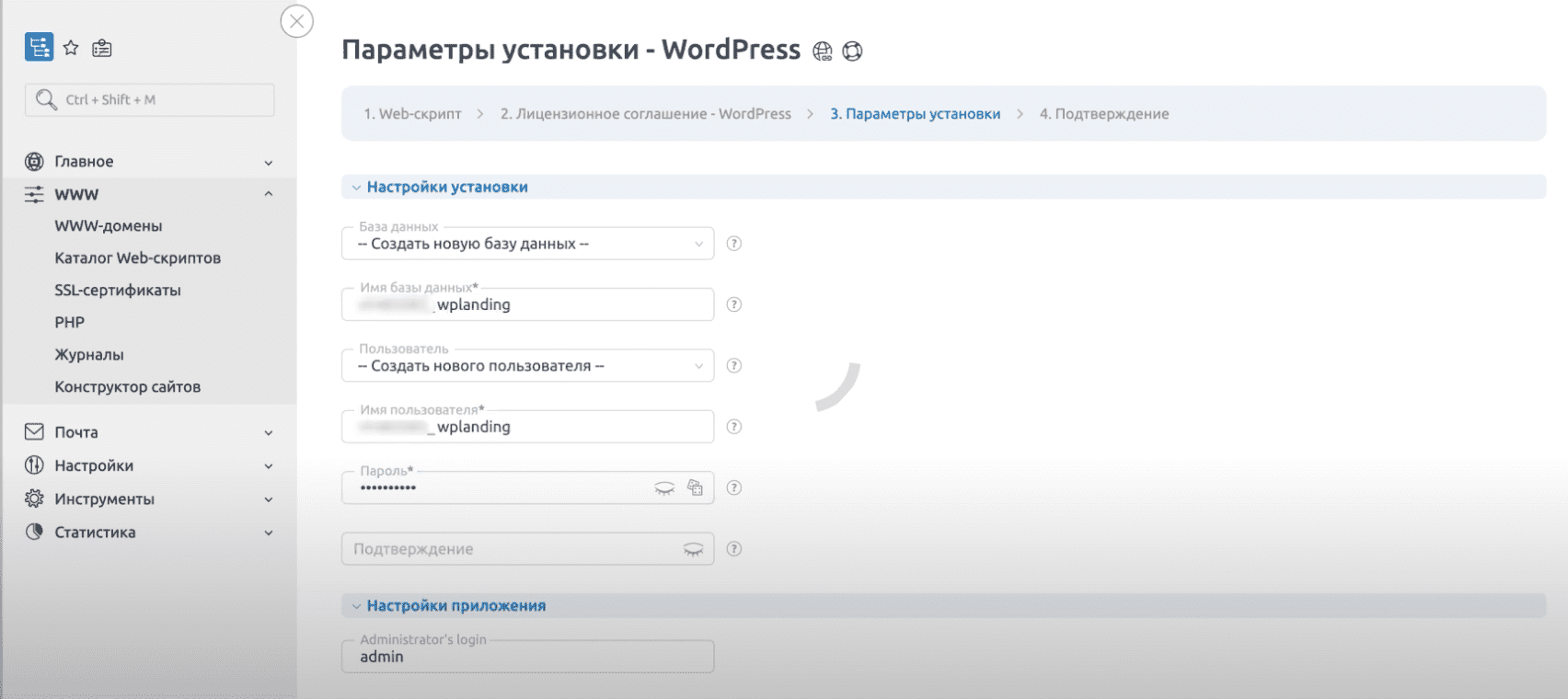Click the search magnifier icon
The height and width of the screenshot is (699, 1568).
point(45,99)
